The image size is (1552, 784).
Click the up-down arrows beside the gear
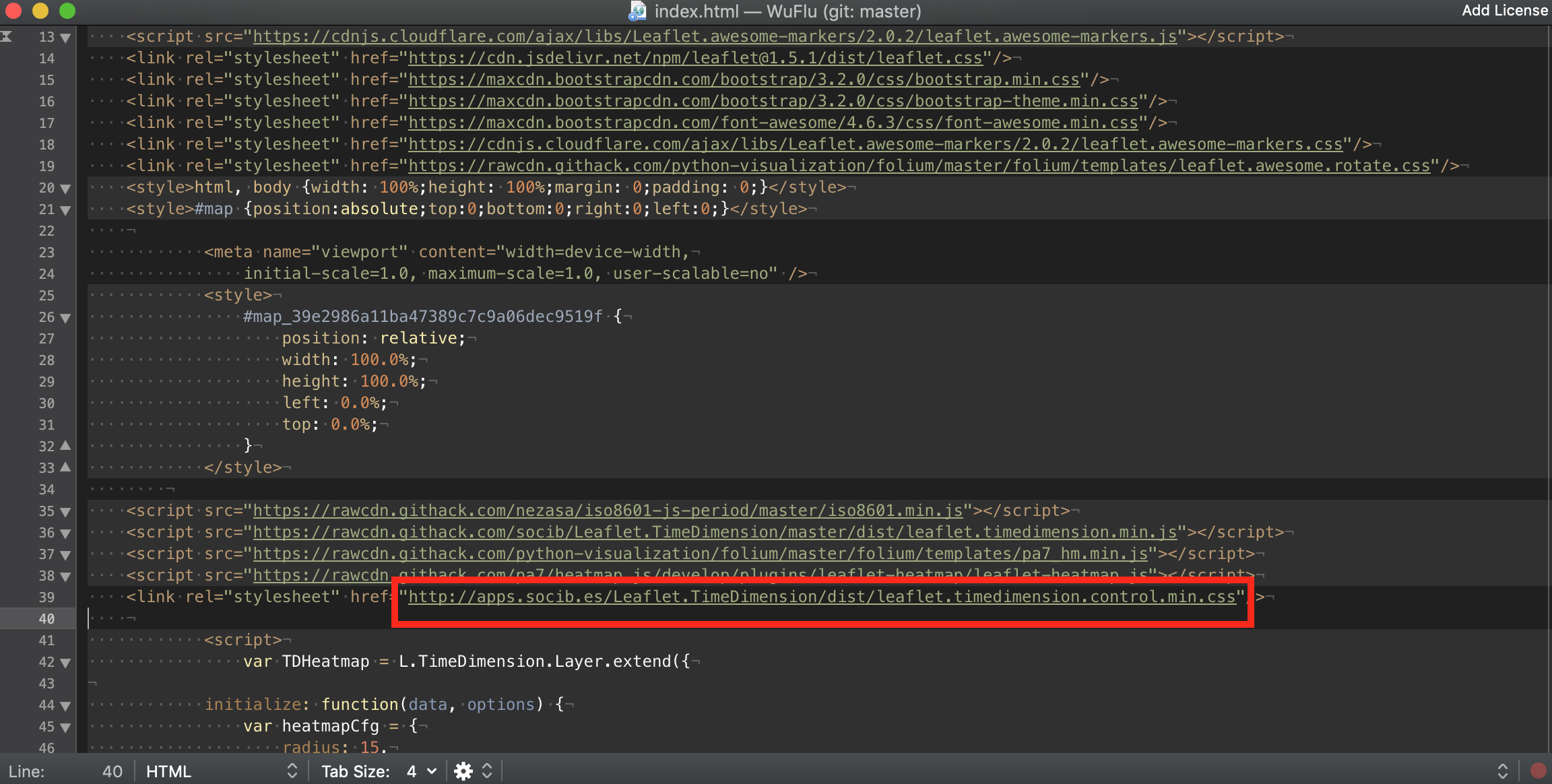487,771
